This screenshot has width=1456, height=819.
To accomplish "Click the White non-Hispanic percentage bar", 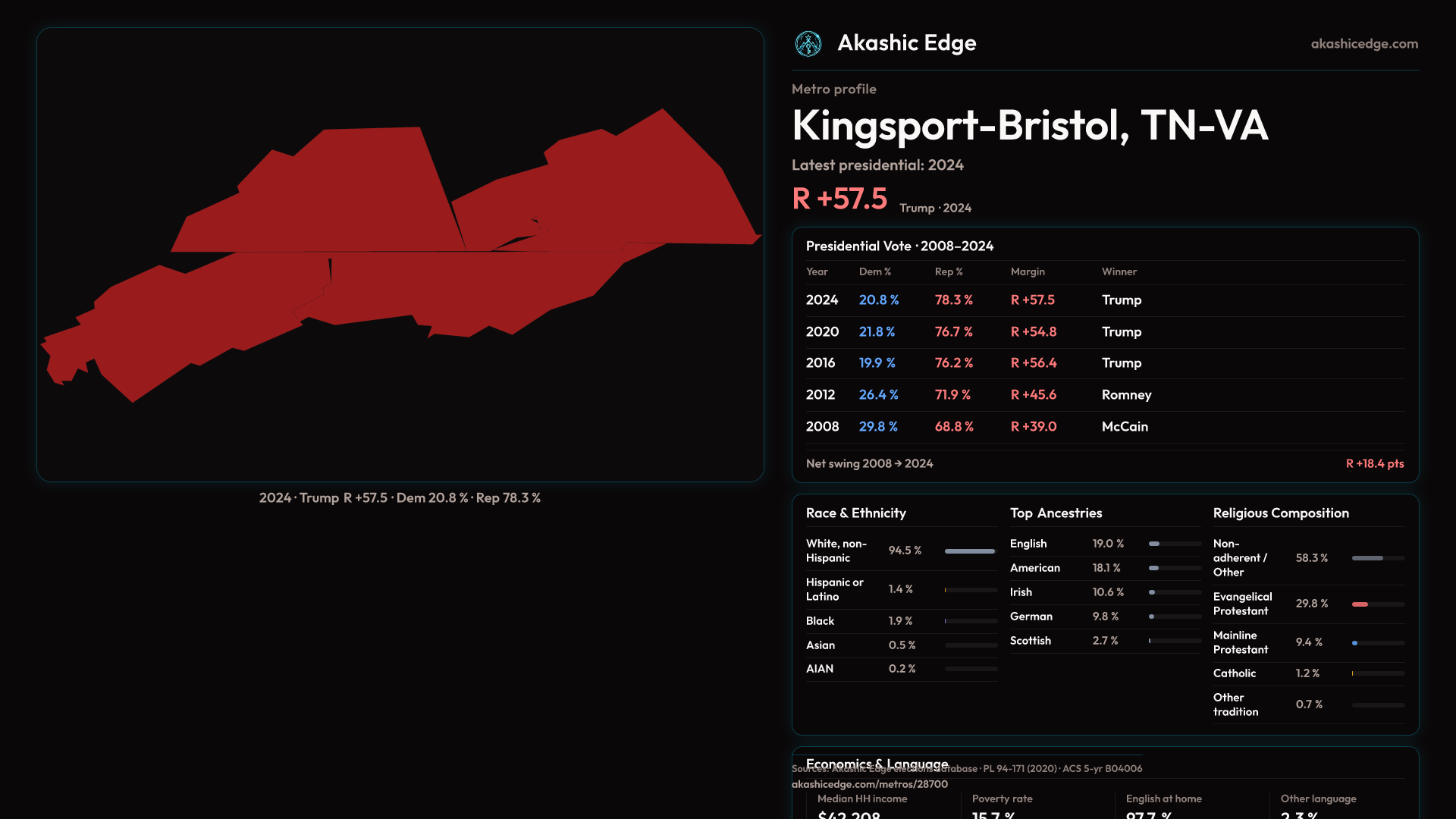I will point(970,551).
